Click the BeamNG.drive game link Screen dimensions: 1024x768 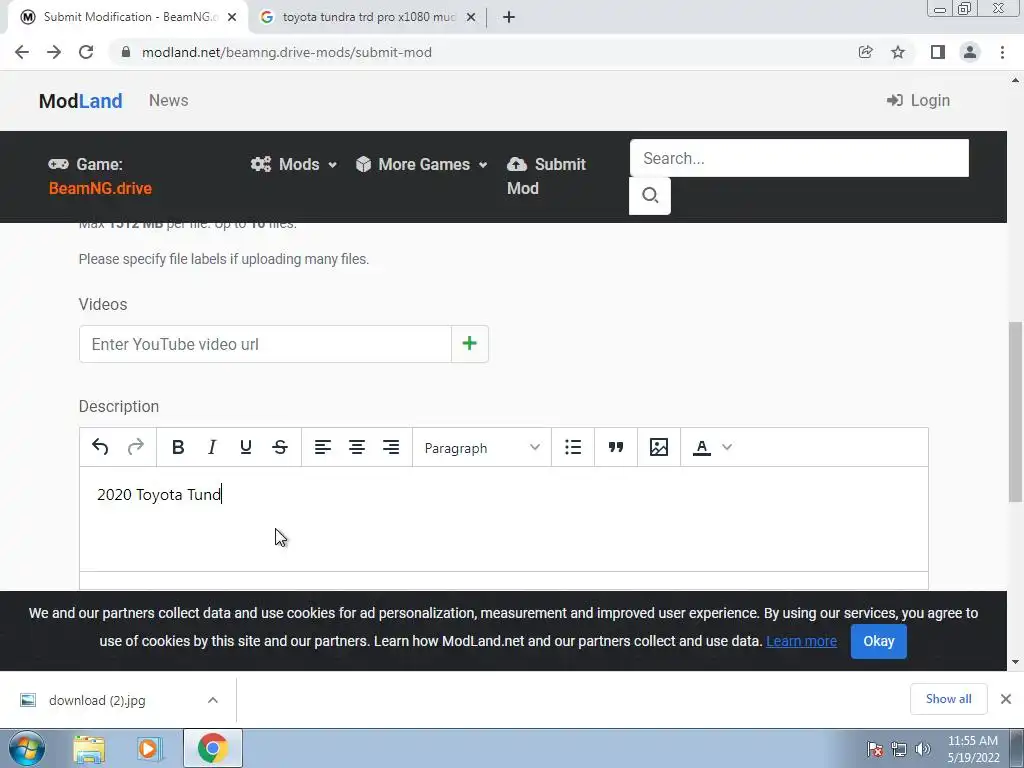click(x=101, y=188)
